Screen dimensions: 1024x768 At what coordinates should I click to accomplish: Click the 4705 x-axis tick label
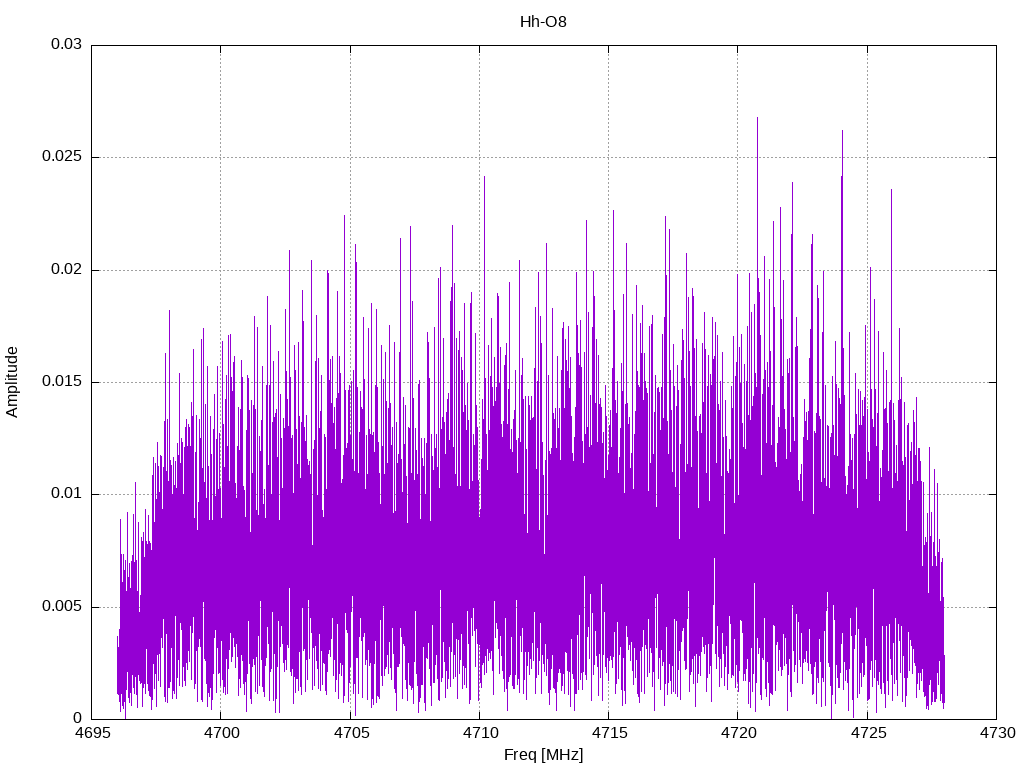351,733
